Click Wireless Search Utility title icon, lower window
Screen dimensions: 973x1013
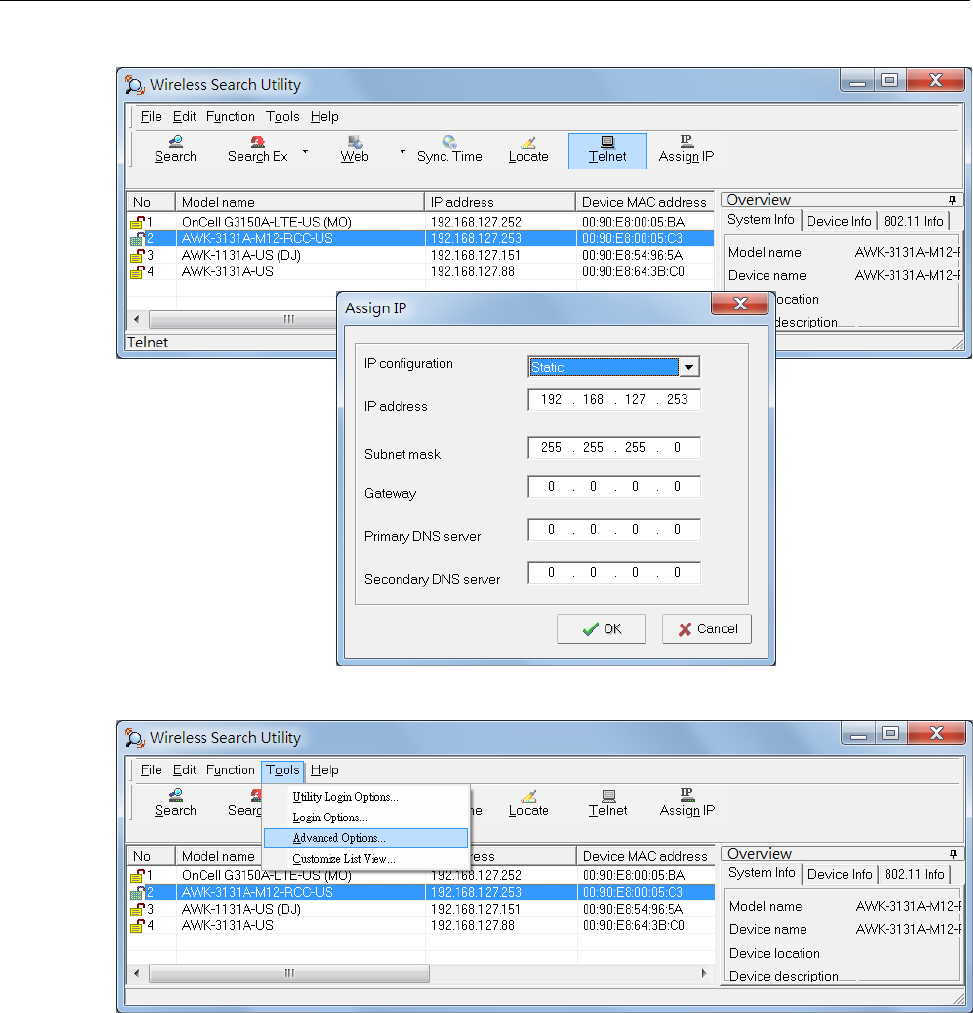point(134,738)
